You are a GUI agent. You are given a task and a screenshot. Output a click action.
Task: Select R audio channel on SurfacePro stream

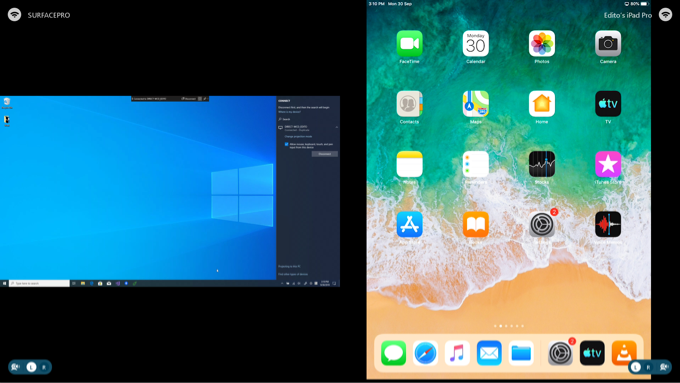[x=44, y=367]
